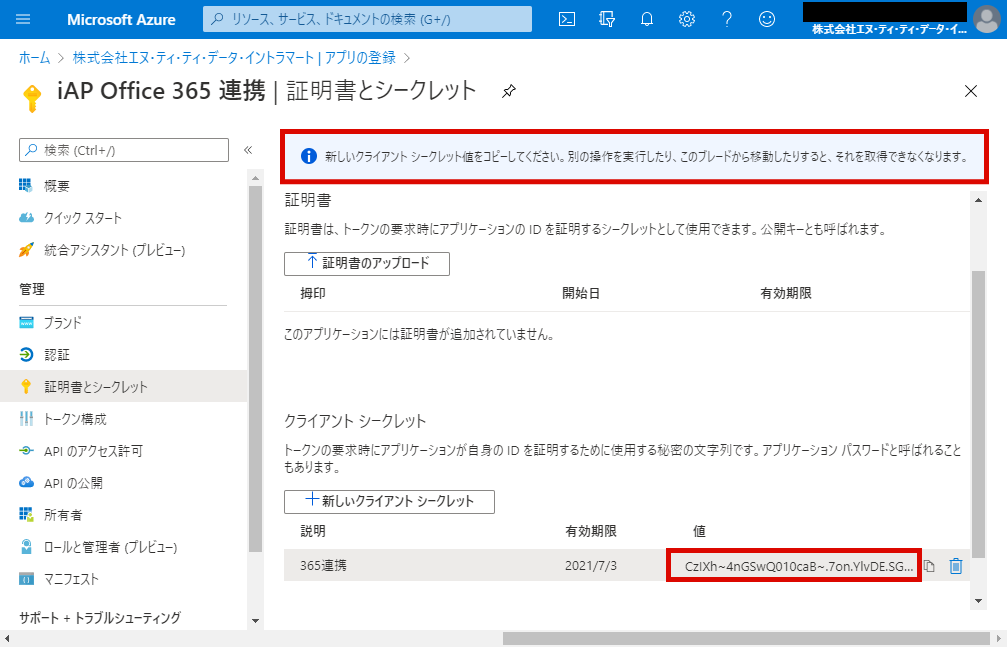Collapse the left navigation menu
Screen dimensions: 1007x647
[x=248, y=150]
